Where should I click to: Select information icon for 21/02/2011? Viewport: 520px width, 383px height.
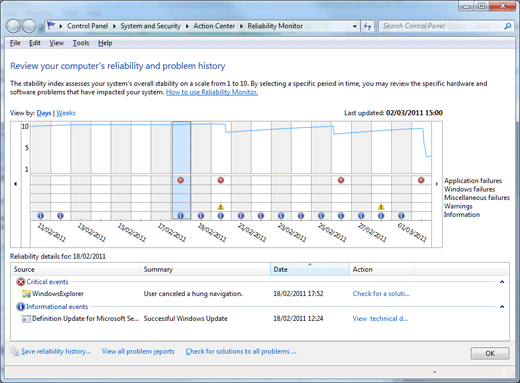tap(241, 216)
